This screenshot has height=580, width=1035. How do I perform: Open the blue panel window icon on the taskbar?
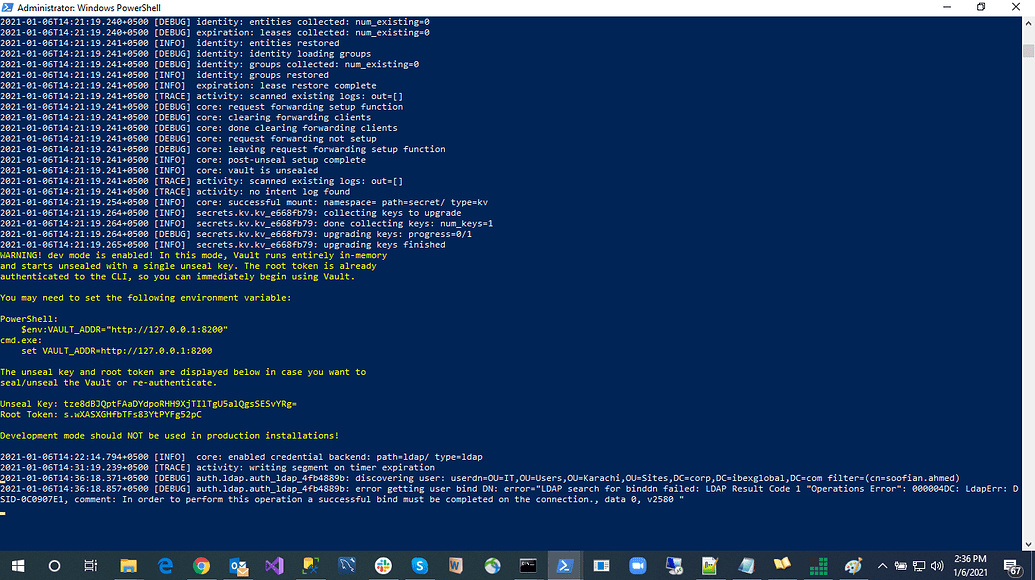[601, 565]
